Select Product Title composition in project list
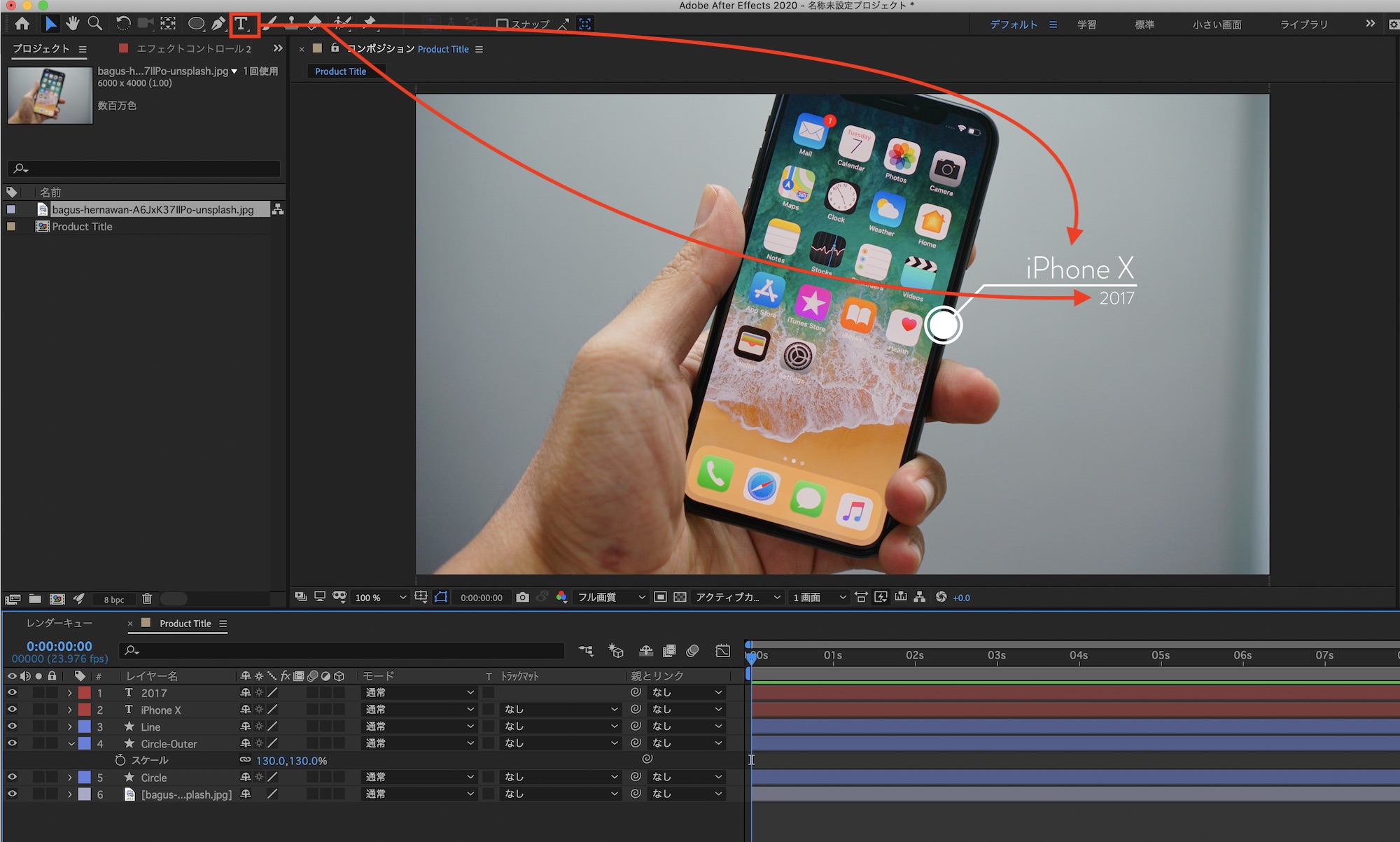This screenshot has height=842, width=1400. point(82,227)
